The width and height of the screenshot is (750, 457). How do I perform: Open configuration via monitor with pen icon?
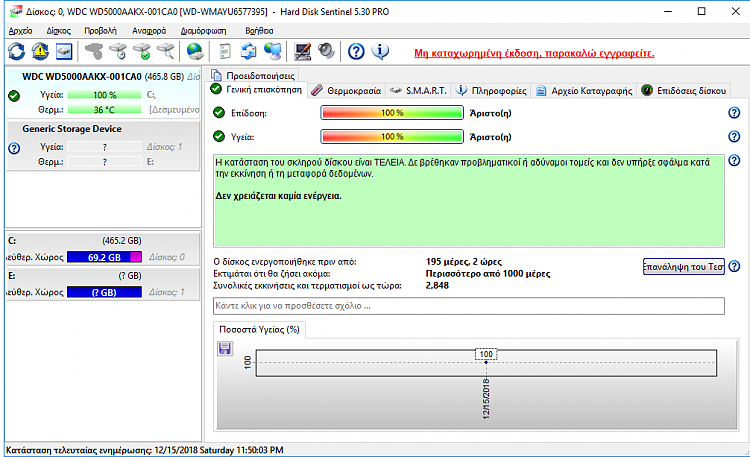302,51
